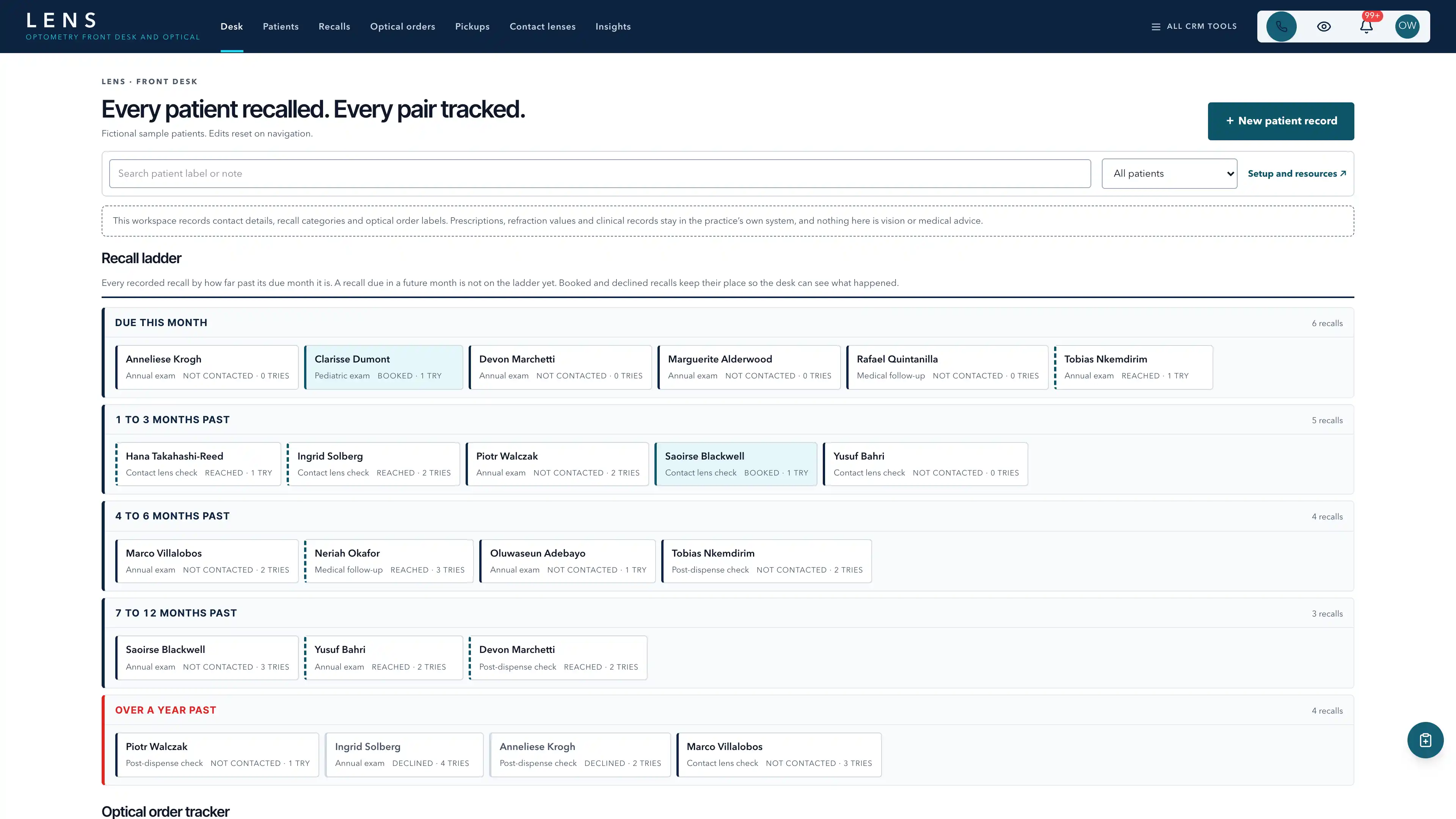Click New patient record button
Screen dimensions: 1456x819
click(1281, 121)
